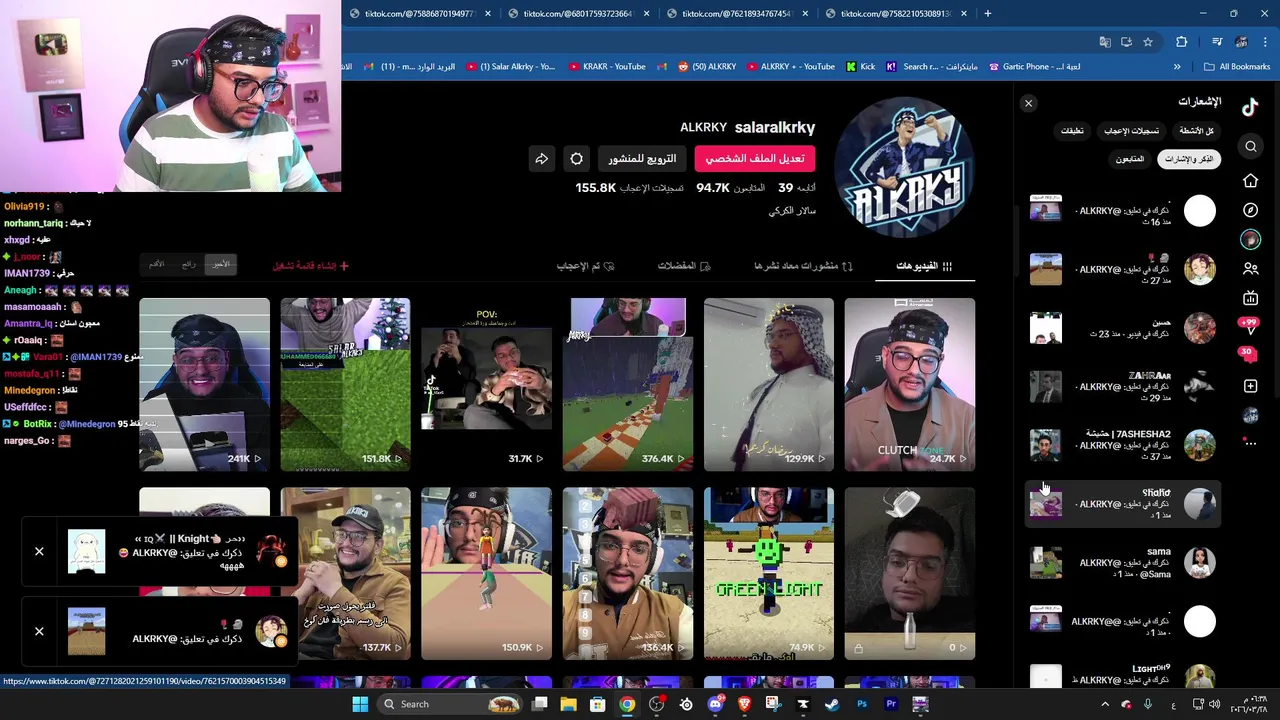Open the Chrome extensions puzzle icon
The width and height of the screenshot is (1280, 720).
click(1182, 42)
